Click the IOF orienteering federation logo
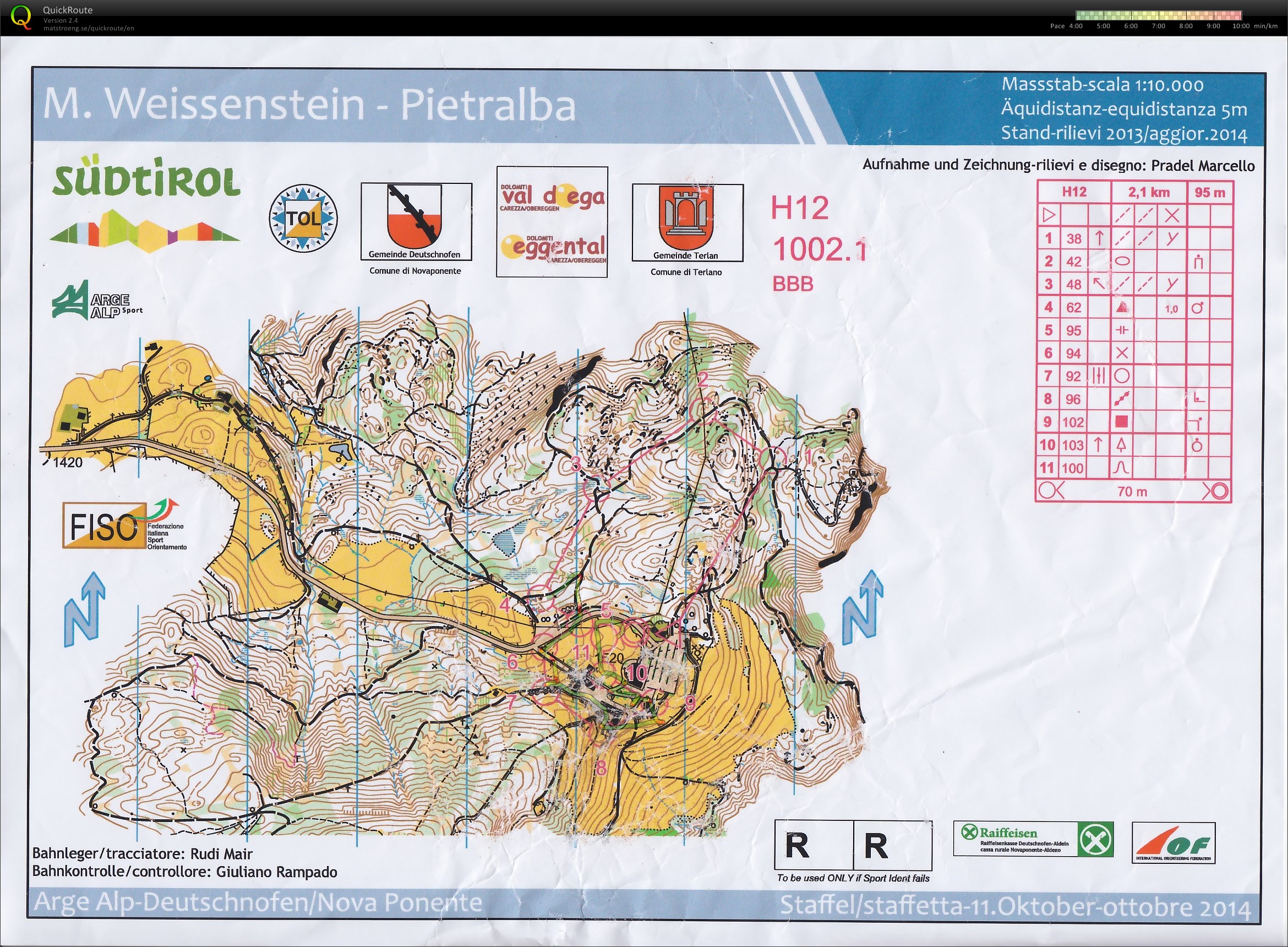1288x947 pixels. tap(1173, 842)
